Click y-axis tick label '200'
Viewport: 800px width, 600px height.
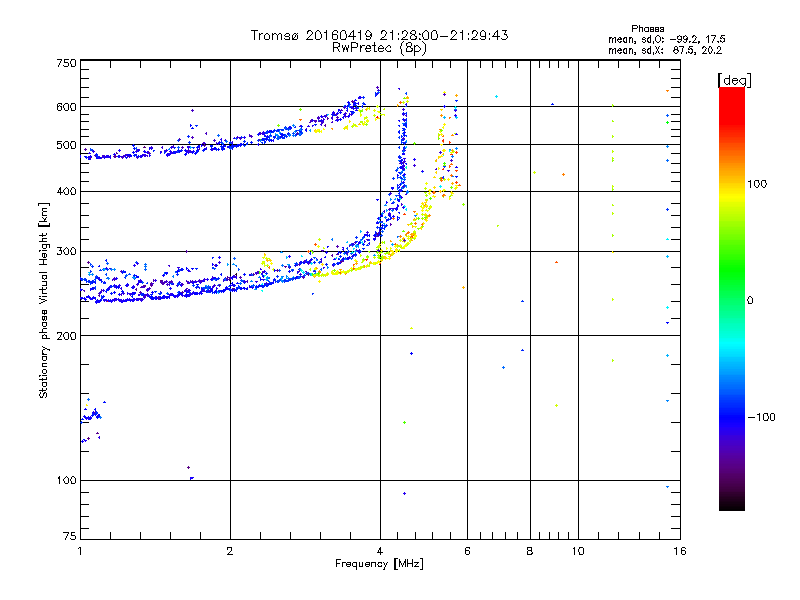coord(66,336)
